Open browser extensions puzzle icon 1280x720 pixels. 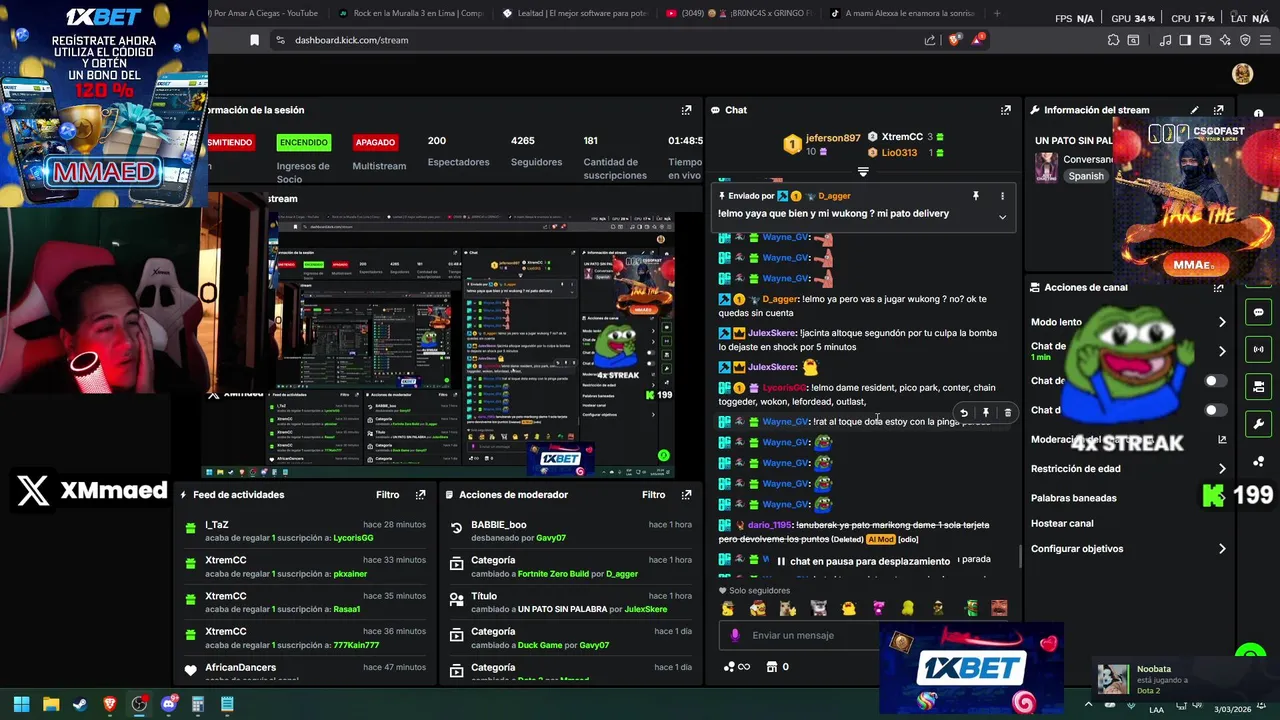tap(1113, 40)
